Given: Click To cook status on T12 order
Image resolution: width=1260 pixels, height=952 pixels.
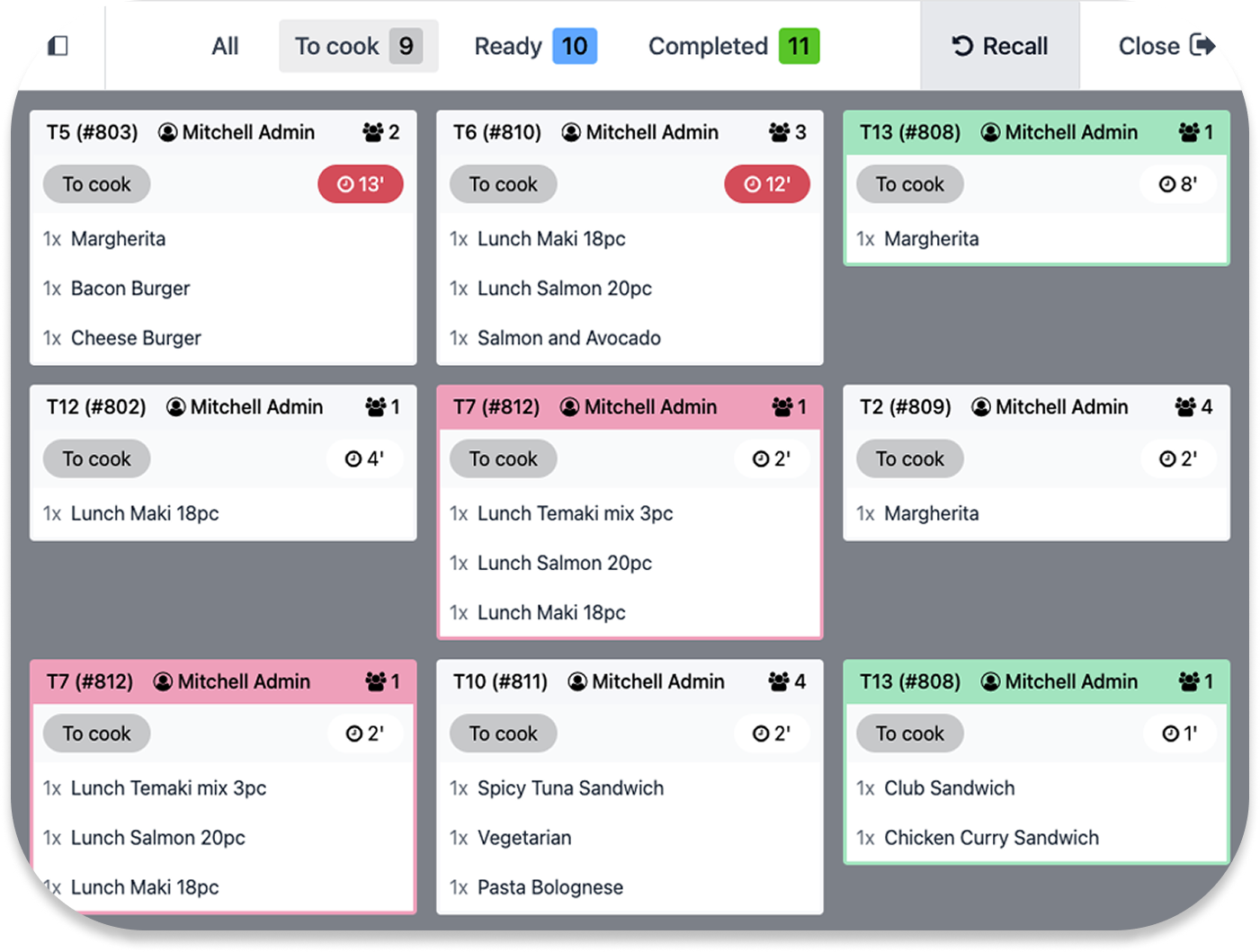Looking at the screenshot, I should pyautogui.click(x=96, y=458).
